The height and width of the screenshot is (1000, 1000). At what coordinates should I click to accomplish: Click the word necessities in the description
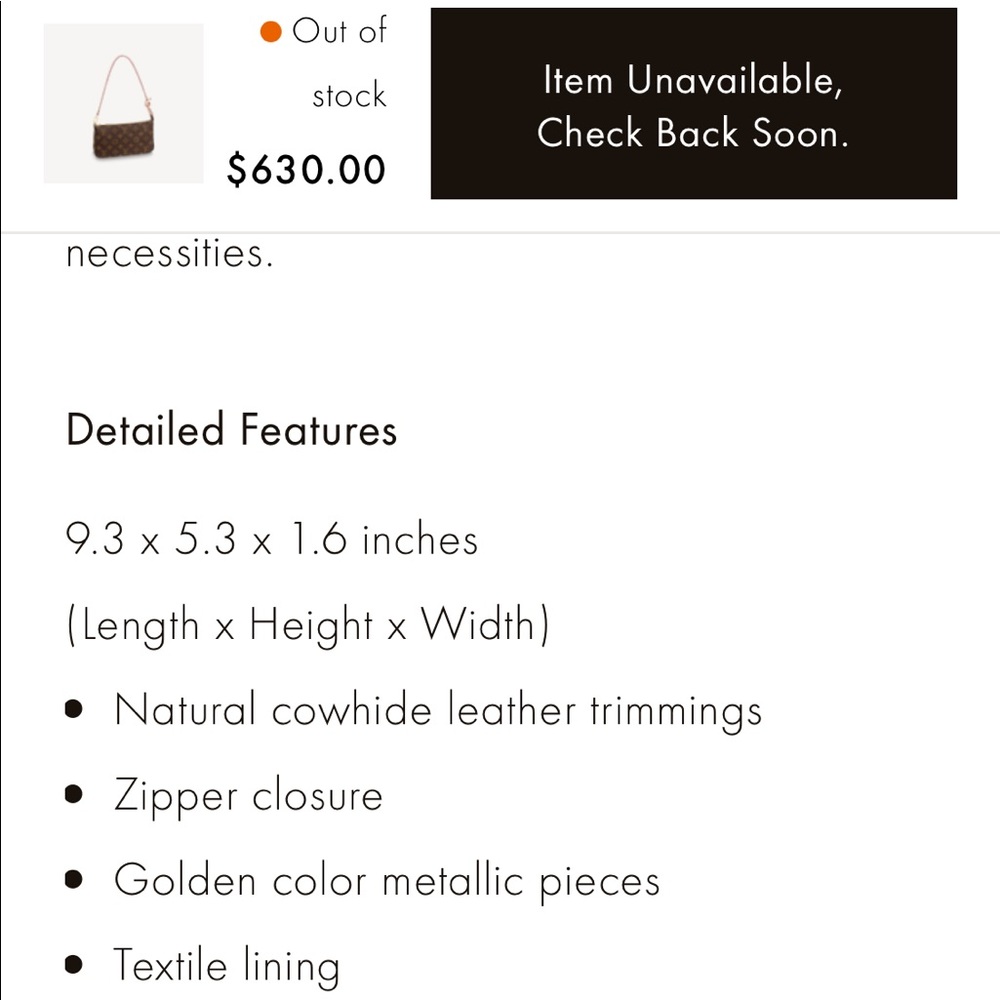(170, 253)
